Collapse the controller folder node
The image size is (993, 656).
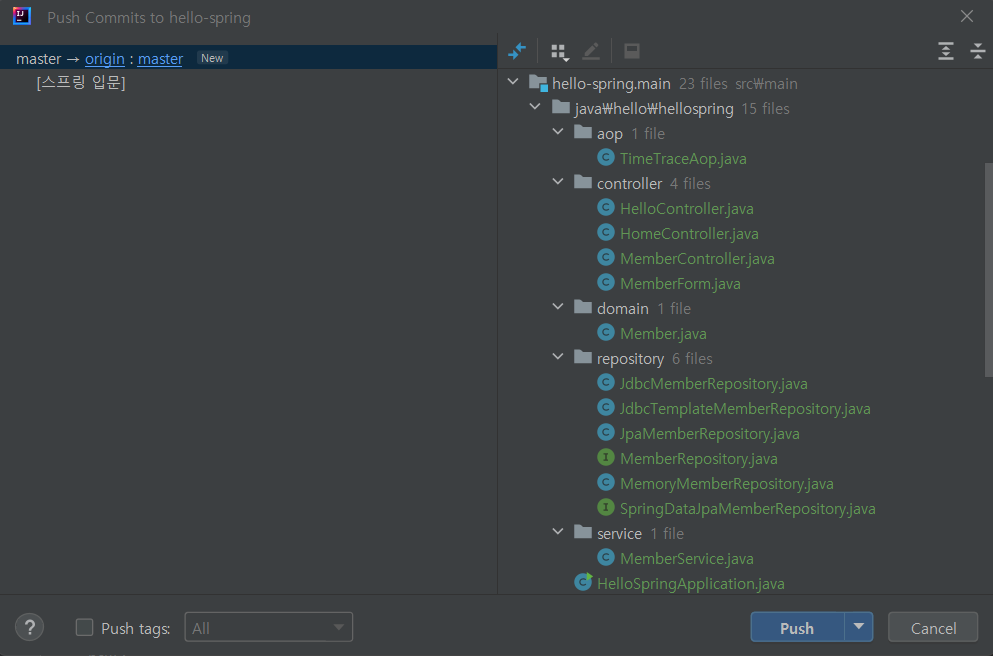click(x=558, y=182)
